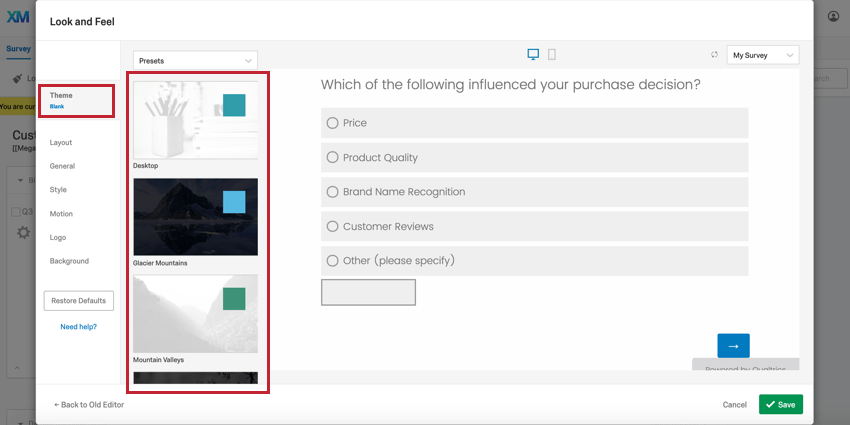The height and width of the screenshot is (425, 850).
Task: Click the gear icon beside Q3
Action: [x=23, y=232]
